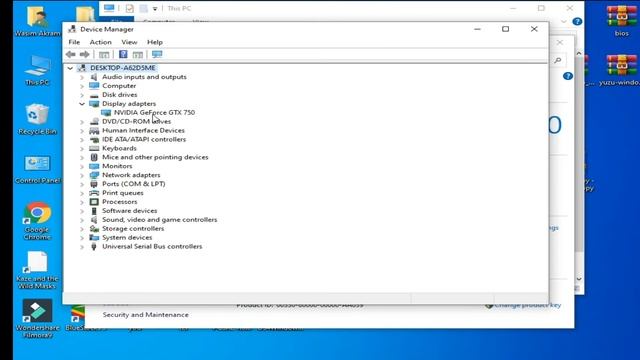Click the blue Help toolbar icon
This screenshot has width=640, height=360.
click(x=123, y=54)
